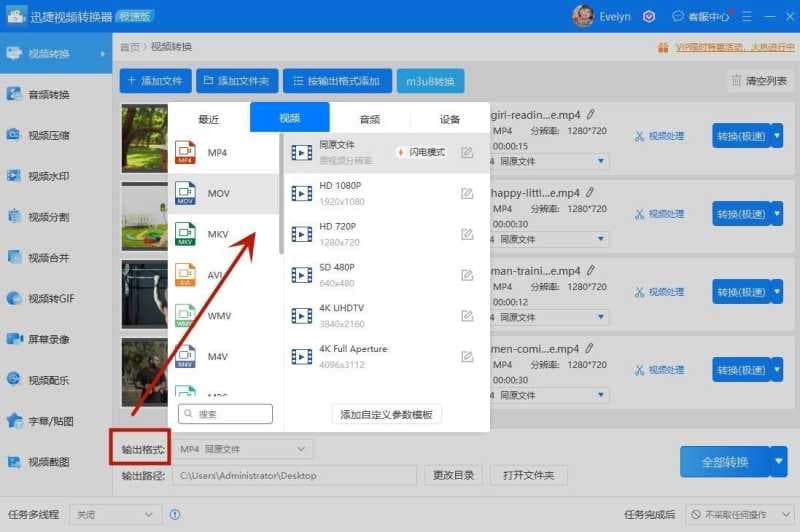
Task: Open the 输出格式 dropdown showing MP4 同原文件
Action: click(x=243, y=449)
